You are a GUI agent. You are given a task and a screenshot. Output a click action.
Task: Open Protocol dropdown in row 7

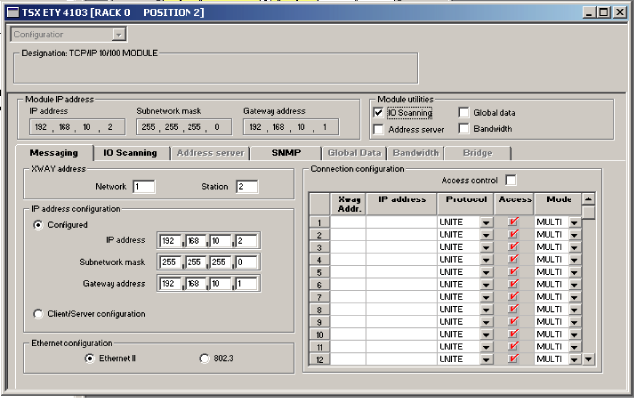click(486, 297)
